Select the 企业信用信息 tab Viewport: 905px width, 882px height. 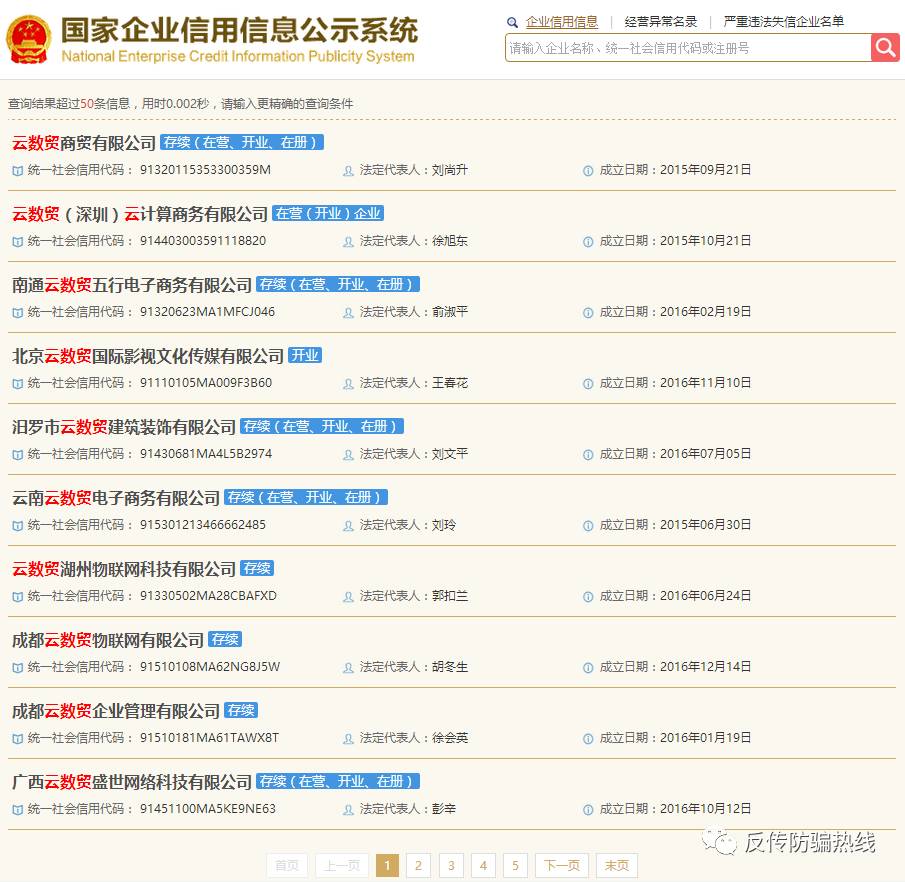[562, 22]
